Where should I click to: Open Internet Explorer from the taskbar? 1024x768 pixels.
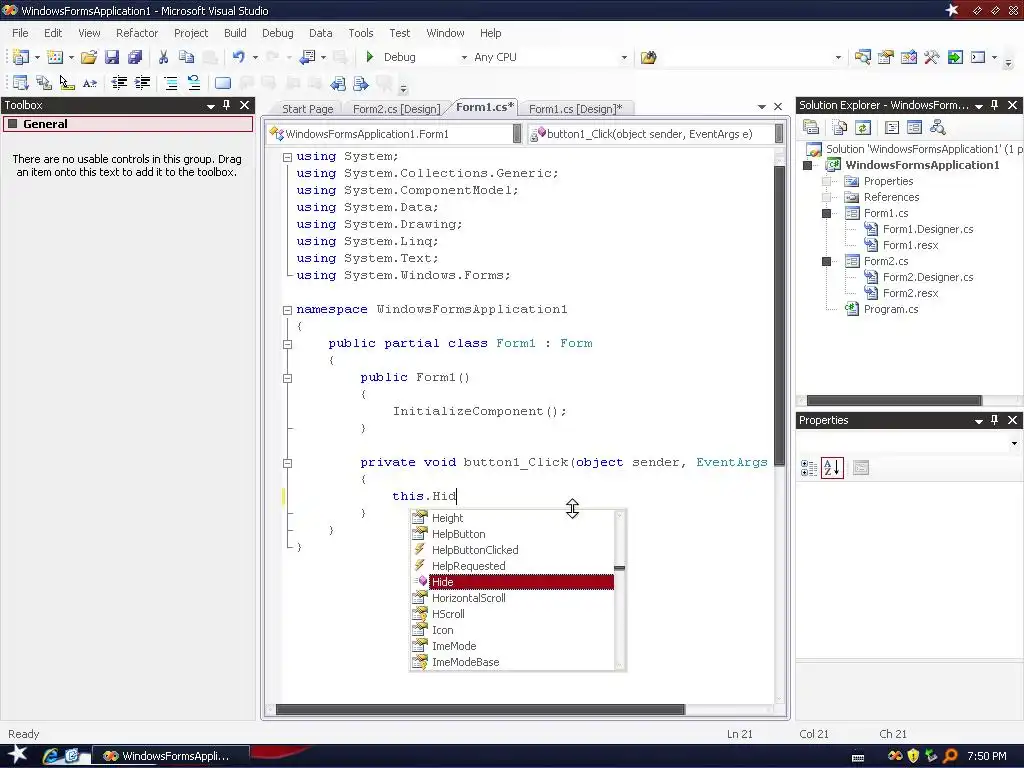50,756
